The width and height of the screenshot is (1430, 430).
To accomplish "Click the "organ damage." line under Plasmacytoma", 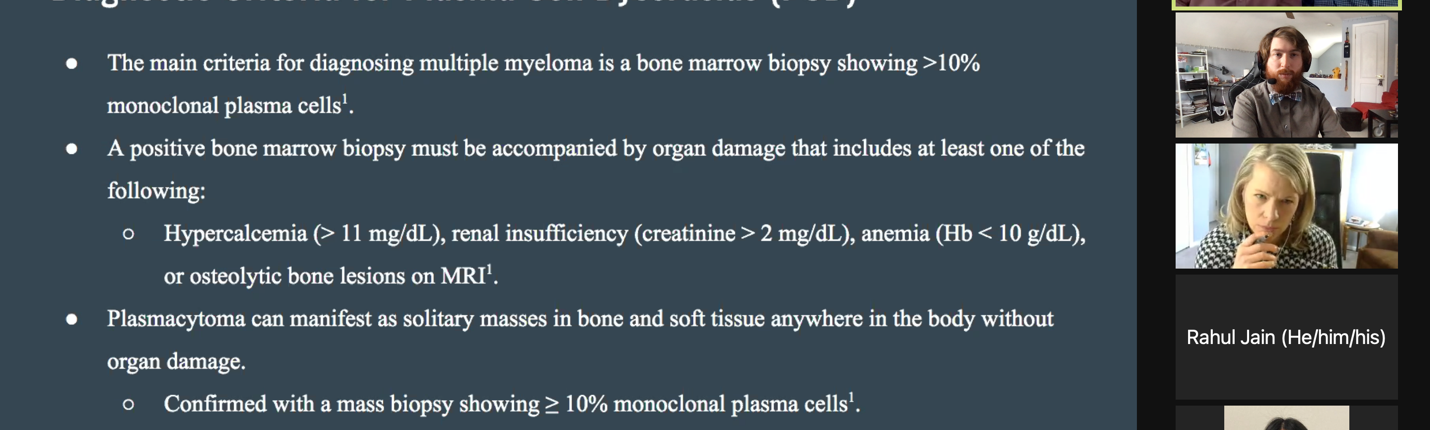I will [176, 362].
